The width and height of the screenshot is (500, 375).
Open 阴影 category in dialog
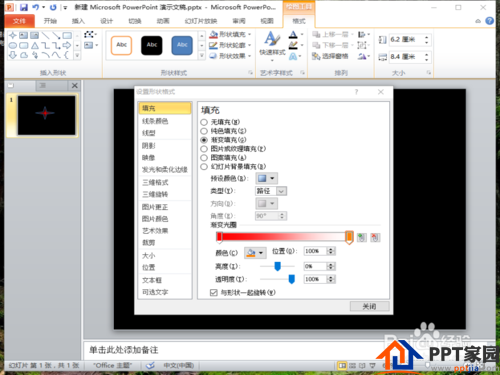pos(165,146)
